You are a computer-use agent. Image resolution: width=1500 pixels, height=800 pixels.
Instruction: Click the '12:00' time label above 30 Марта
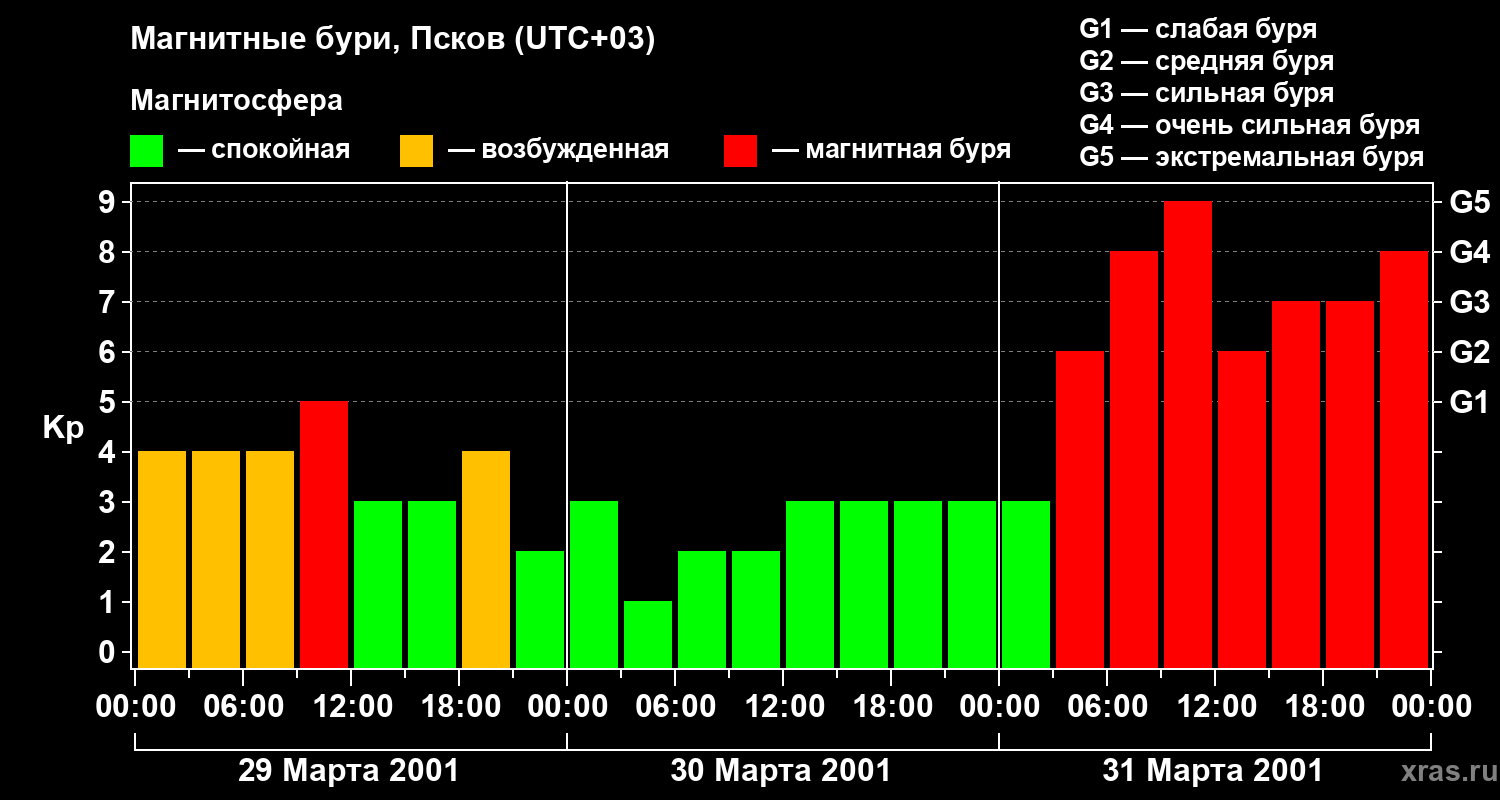click(784, 707)
